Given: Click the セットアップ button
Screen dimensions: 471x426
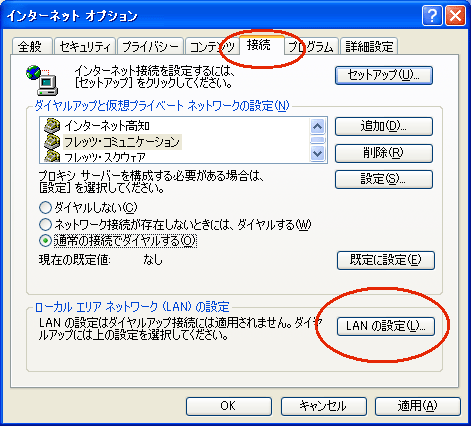Looking at the screenshot, I should click(x=384, y=75).
